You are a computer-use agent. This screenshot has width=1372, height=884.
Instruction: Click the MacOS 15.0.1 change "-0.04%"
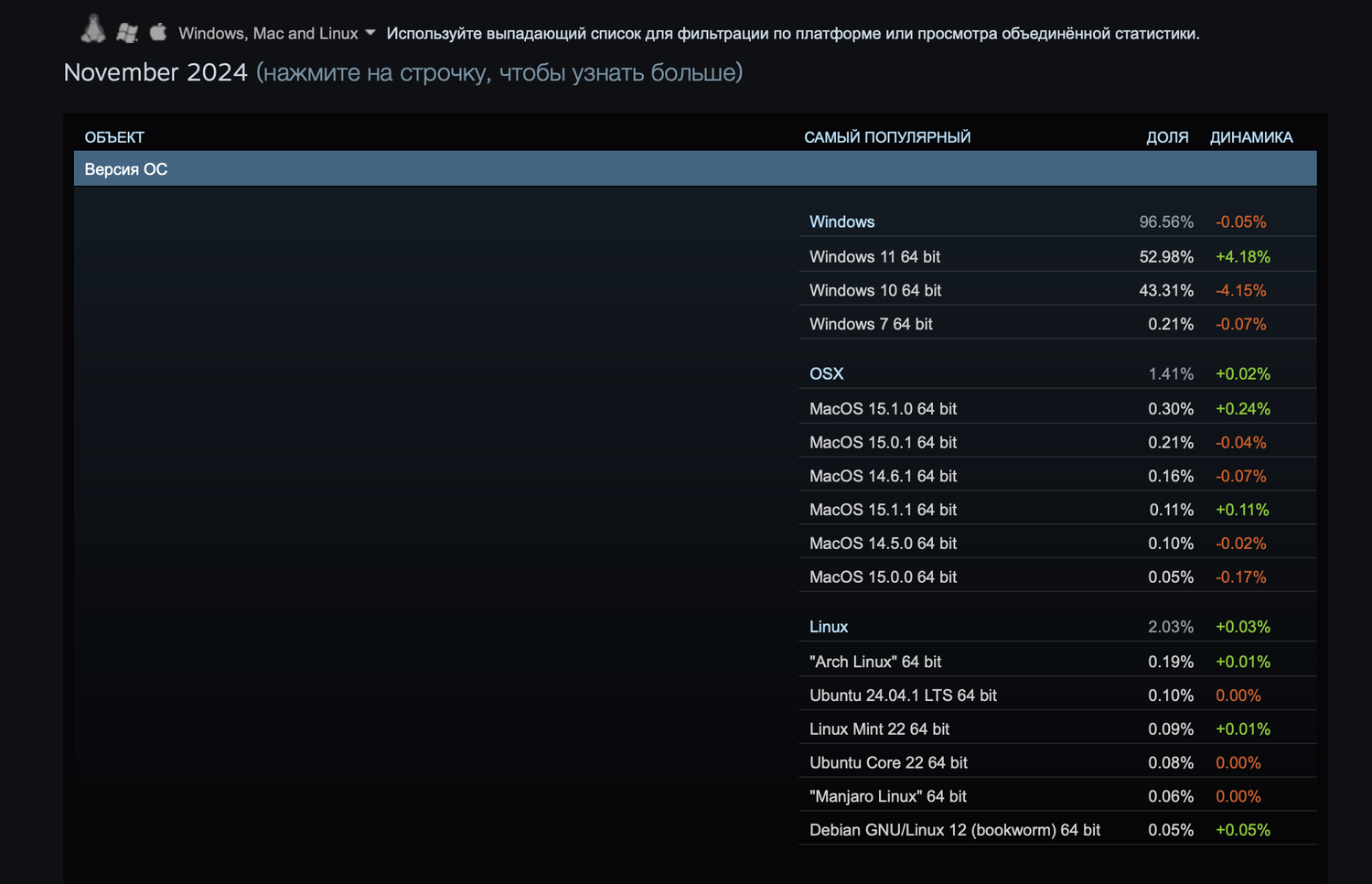1241,443
